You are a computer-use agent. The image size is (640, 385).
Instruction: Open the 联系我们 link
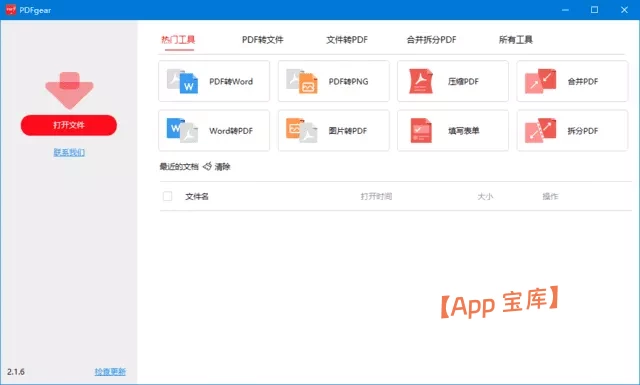pyautogui.click(x=69, y=152)
